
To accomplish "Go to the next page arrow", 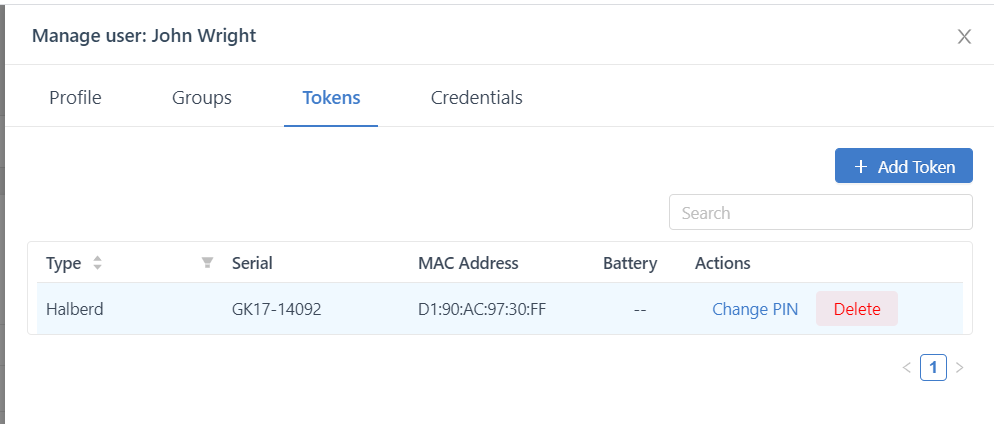I will [x=960, y=368].
